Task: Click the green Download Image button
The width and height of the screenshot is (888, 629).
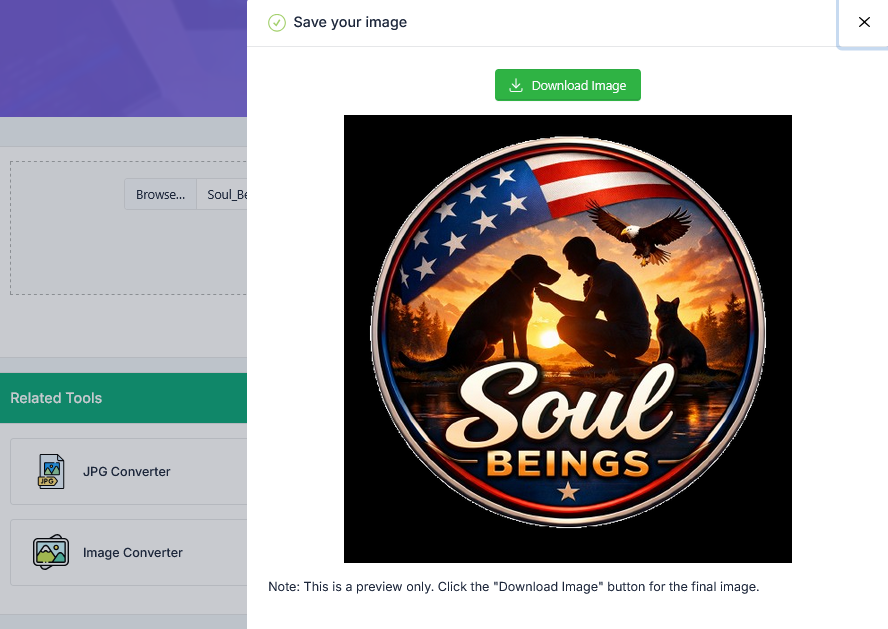Action: pos(567,85)
